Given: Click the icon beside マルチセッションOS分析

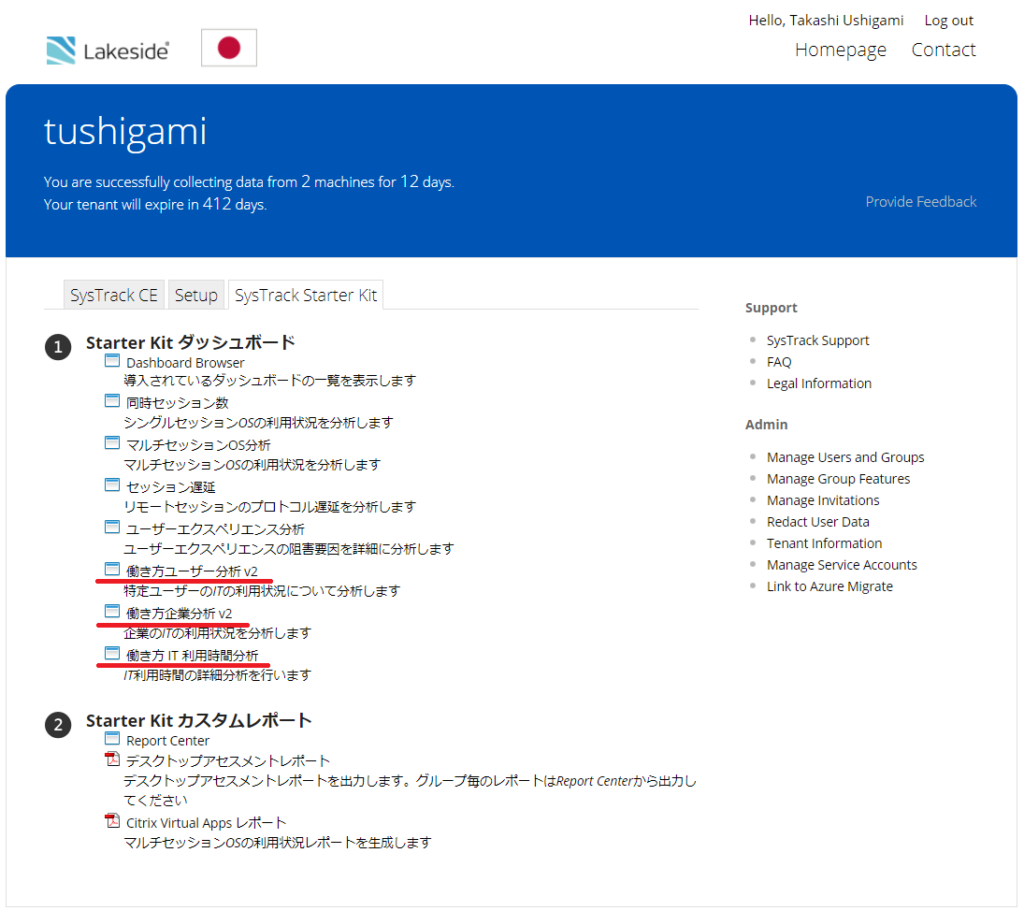Looking at the screenshot, I should click(x=112, y=443).
